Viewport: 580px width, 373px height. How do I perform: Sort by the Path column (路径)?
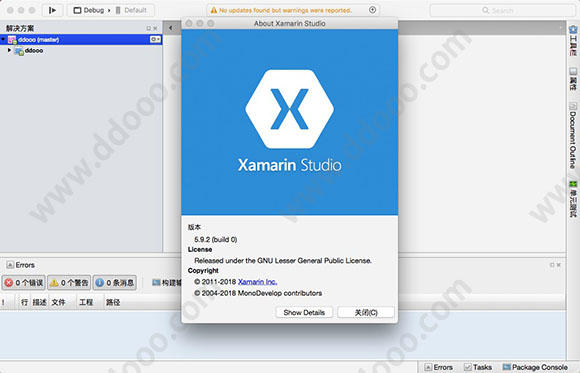point(113,303)
